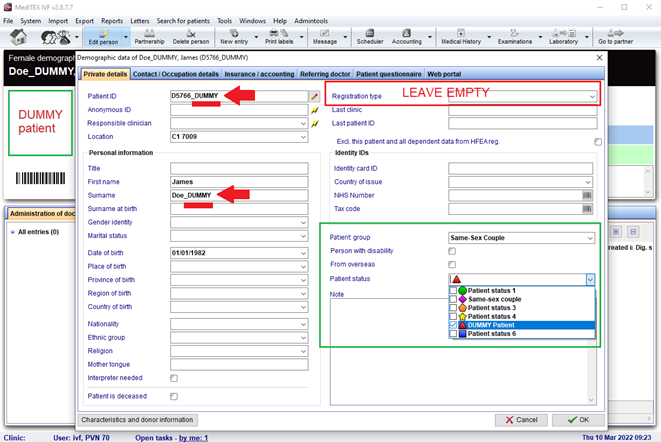661x442 pixels.
Task: Switch to the Patient questionnaire tab
Action: (x=389, y=74)
